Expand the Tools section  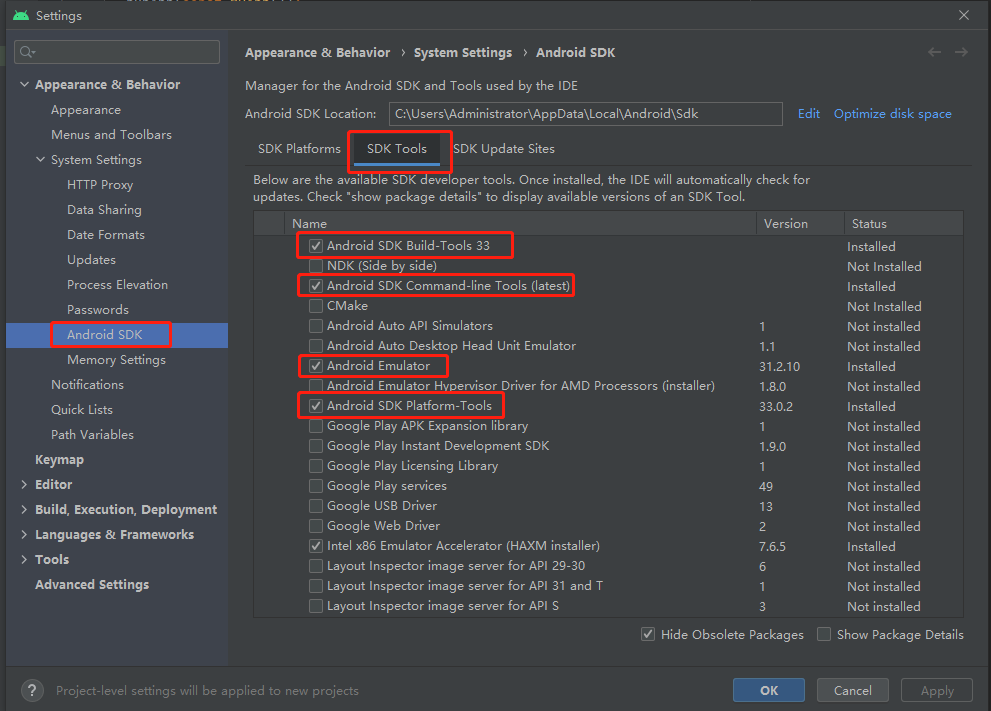coord(24,559)
